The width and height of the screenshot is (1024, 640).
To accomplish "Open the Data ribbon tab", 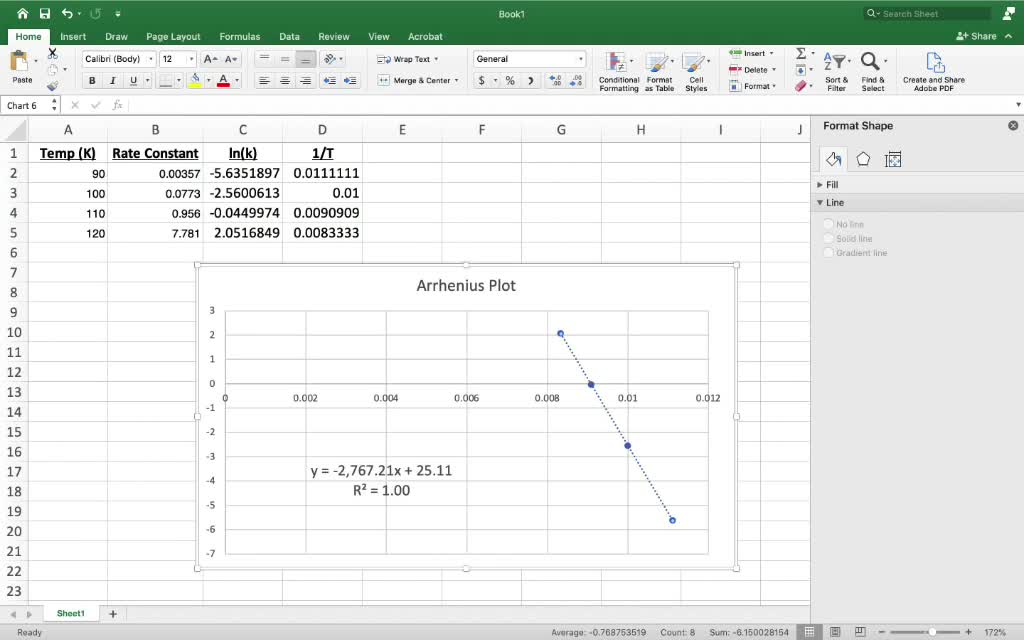I will click(x=289, y=36).
